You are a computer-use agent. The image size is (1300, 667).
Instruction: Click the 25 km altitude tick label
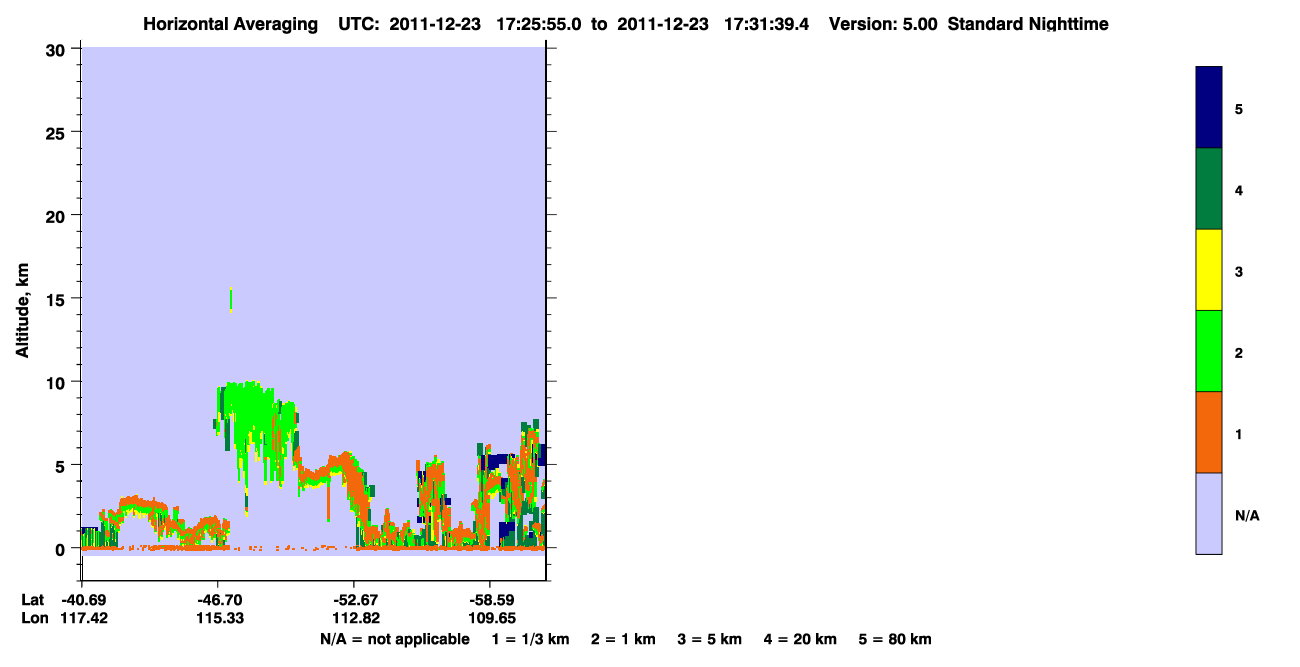(x=58, y=132)
